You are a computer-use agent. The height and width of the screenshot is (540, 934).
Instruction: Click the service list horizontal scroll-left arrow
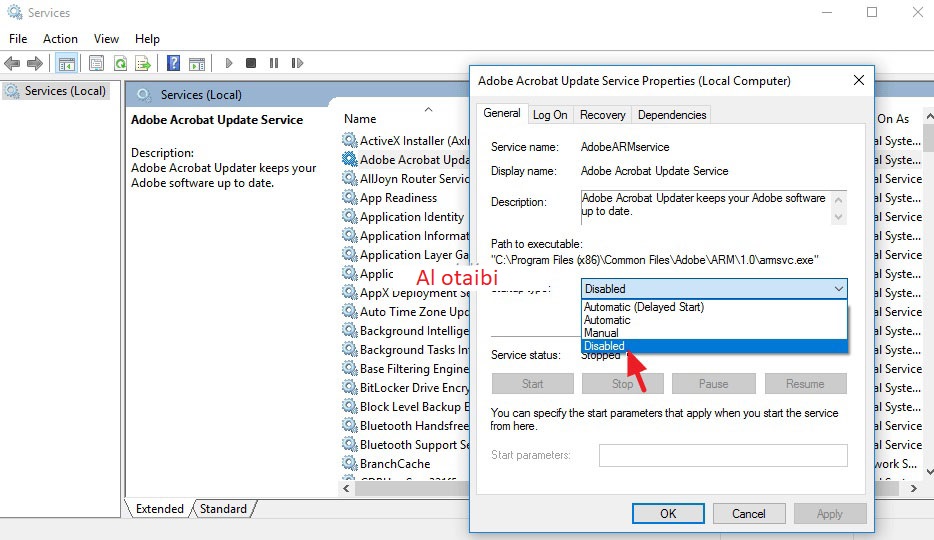[x=347, y=488]
